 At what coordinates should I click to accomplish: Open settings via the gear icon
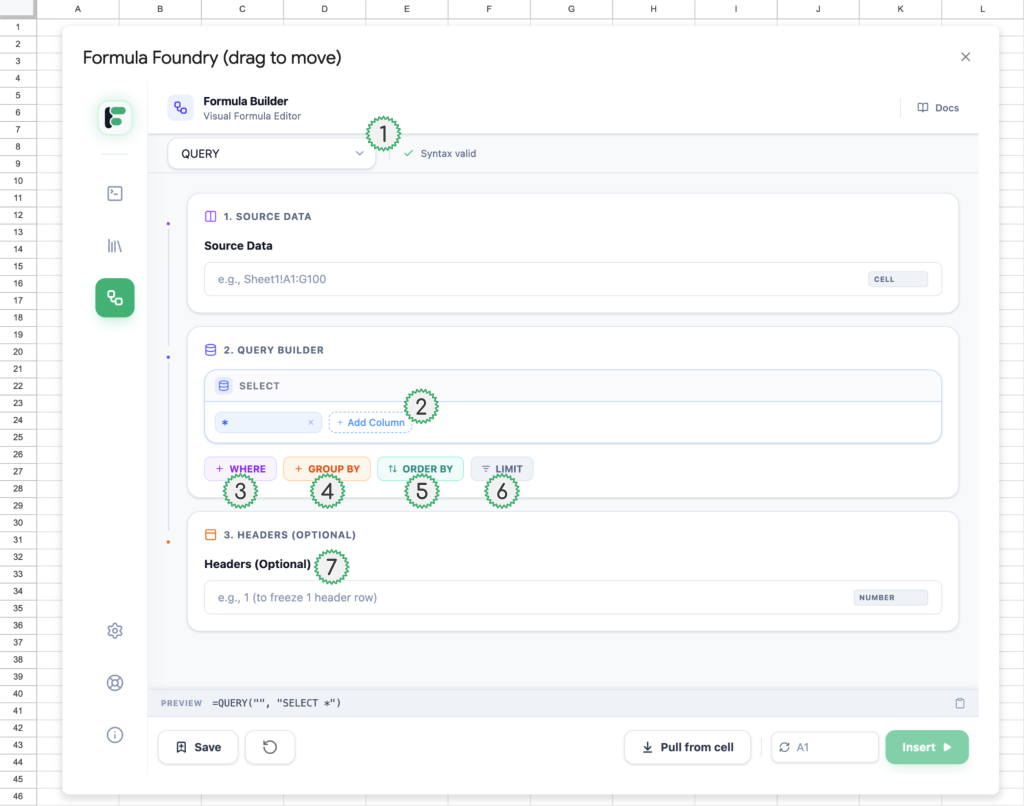click(115, 631)
